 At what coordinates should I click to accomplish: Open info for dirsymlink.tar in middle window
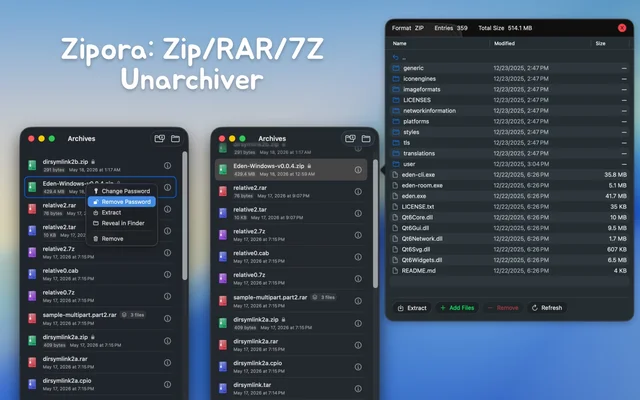coord(358,389)
